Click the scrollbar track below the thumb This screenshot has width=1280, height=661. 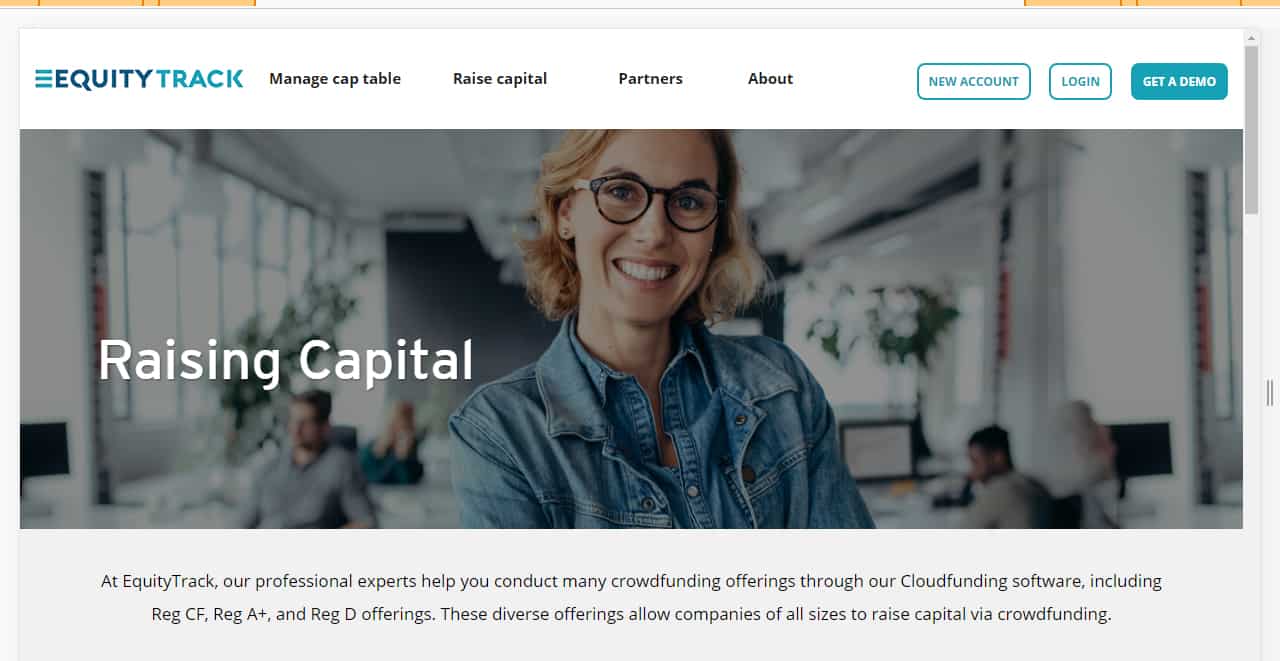(x=1251, y=430)
